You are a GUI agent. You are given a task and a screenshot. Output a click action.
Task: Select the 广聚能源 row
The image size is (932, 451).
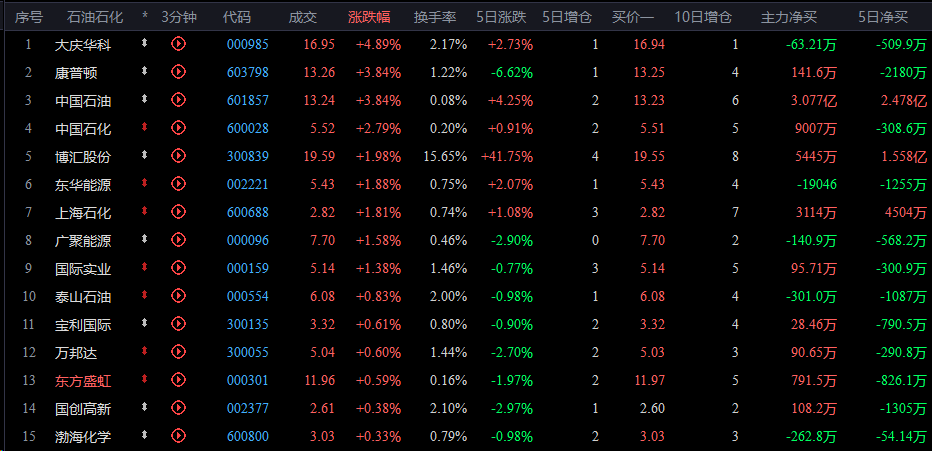(466, 240)
